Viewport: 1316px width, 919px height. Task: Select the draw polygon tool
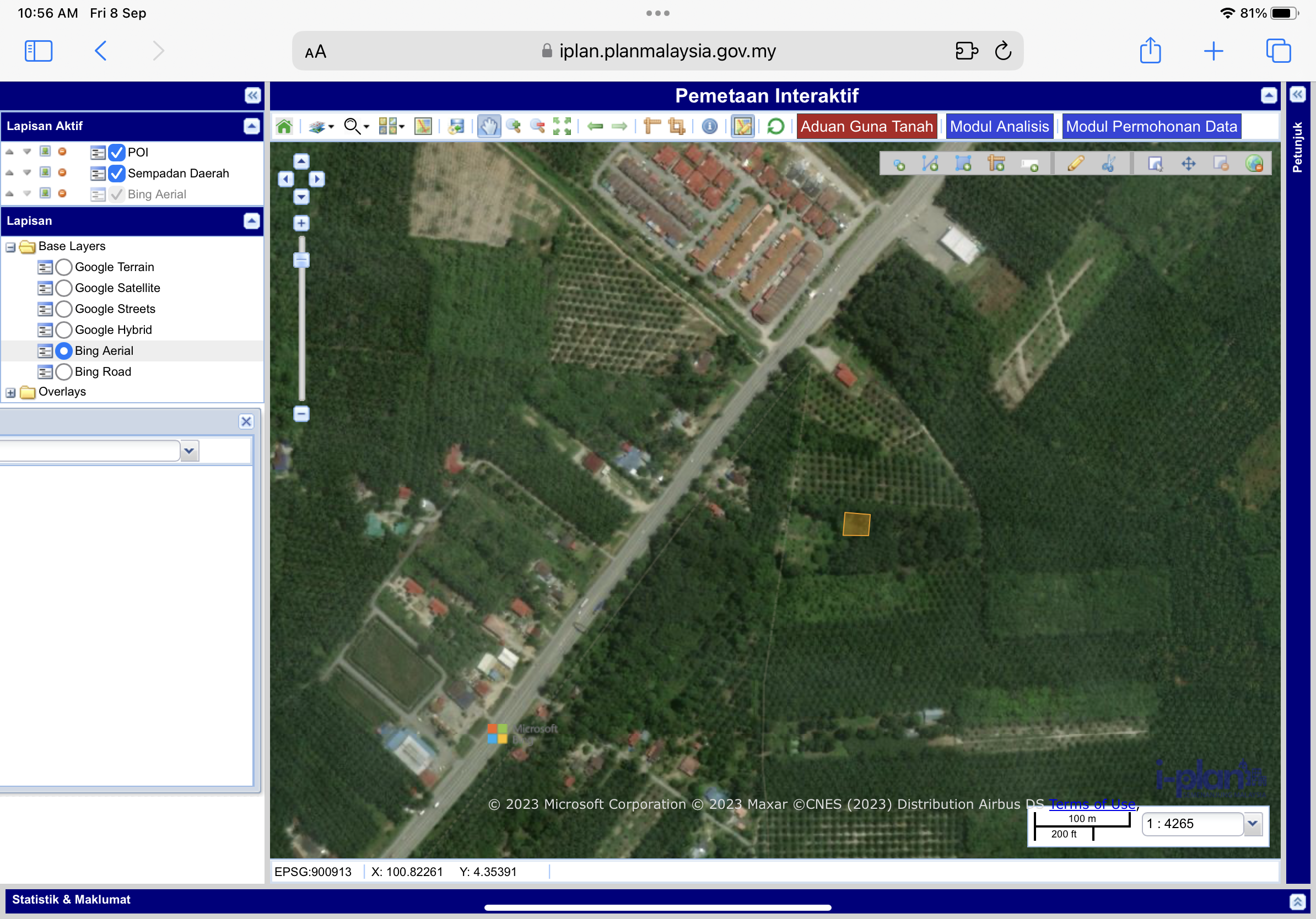pos(963,164)
